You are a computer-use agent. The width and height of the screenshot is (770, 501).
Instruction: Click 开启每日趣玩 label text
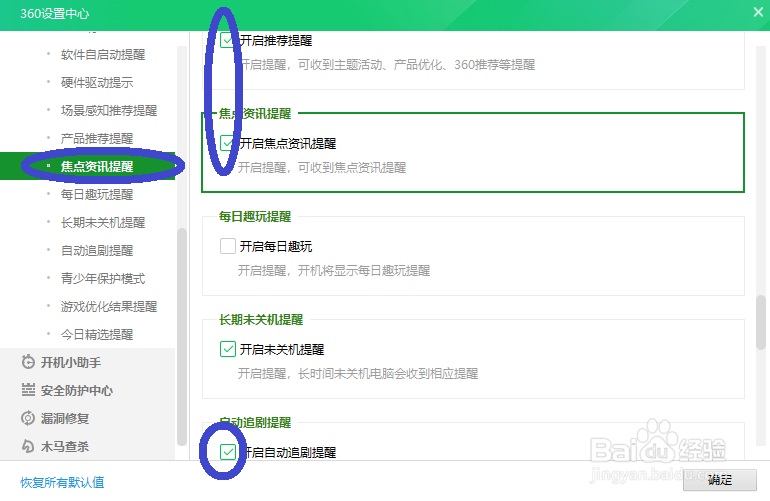click(x=275, y=246)
